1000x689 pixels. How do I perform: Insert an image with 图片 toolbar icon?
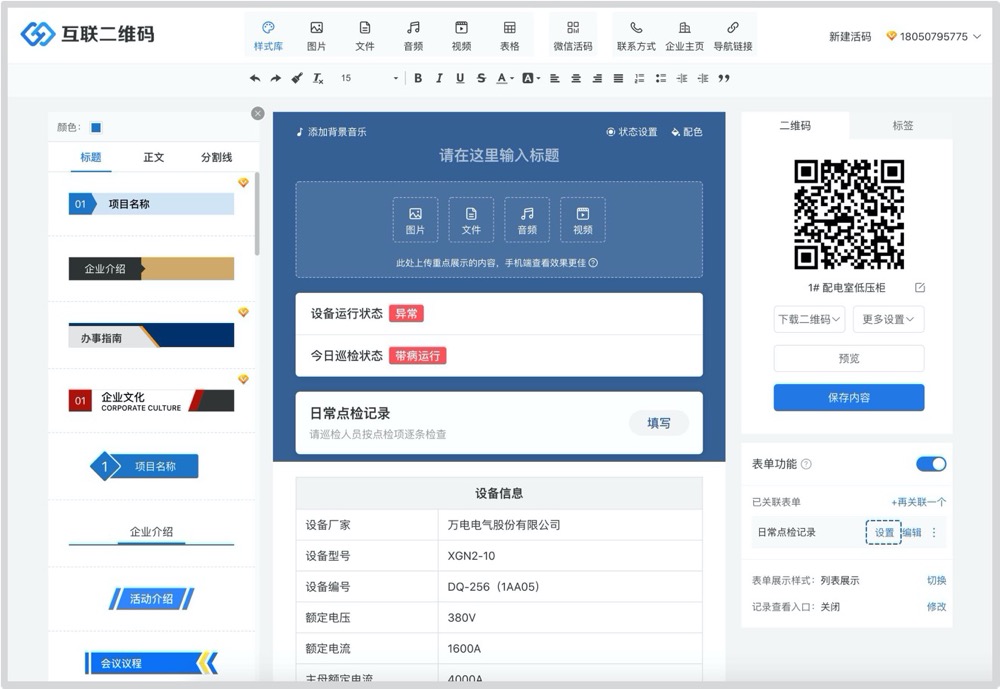(316, 35)
